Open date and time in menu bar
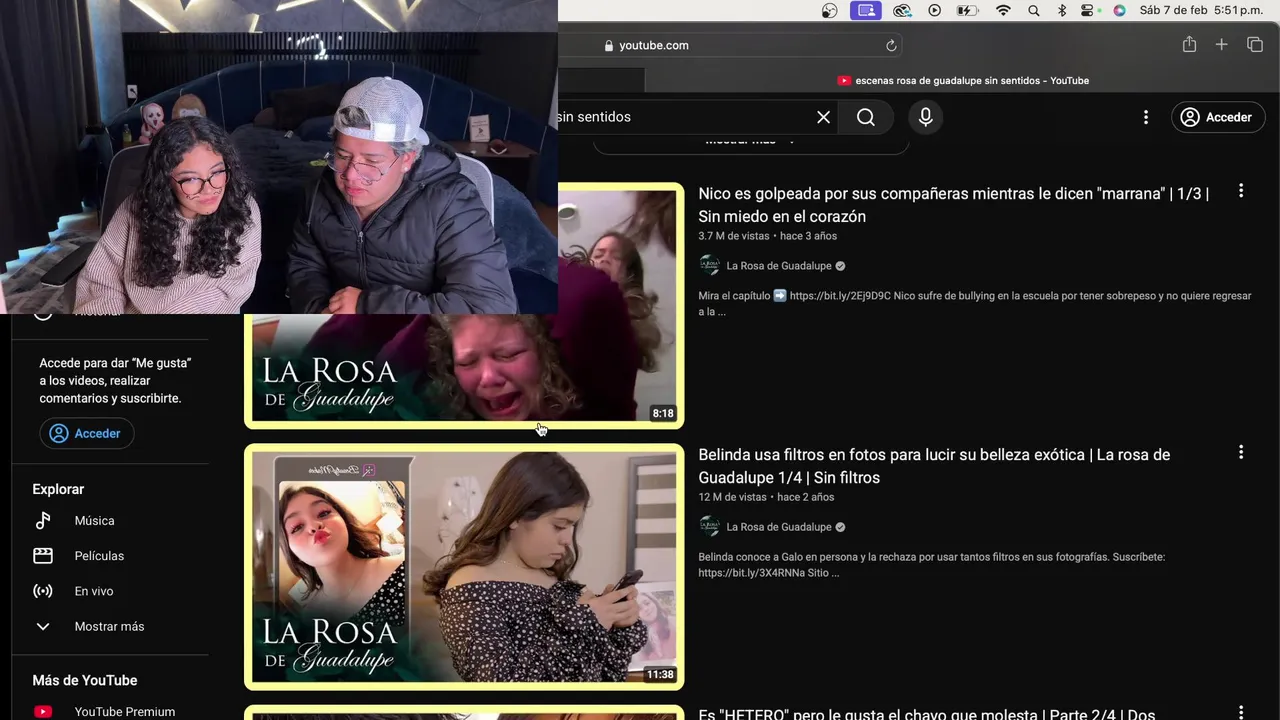This screenshot has width=1280, height=720. (x=1201, y=10)
